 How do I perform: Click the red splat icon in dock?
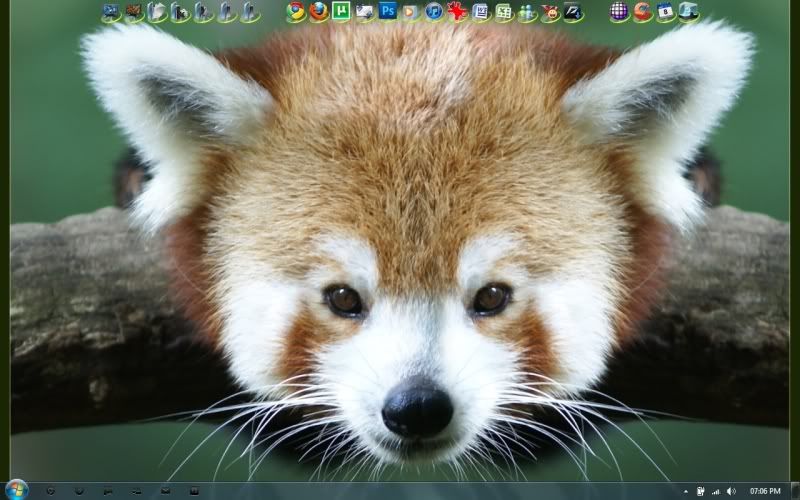[458, 12]
